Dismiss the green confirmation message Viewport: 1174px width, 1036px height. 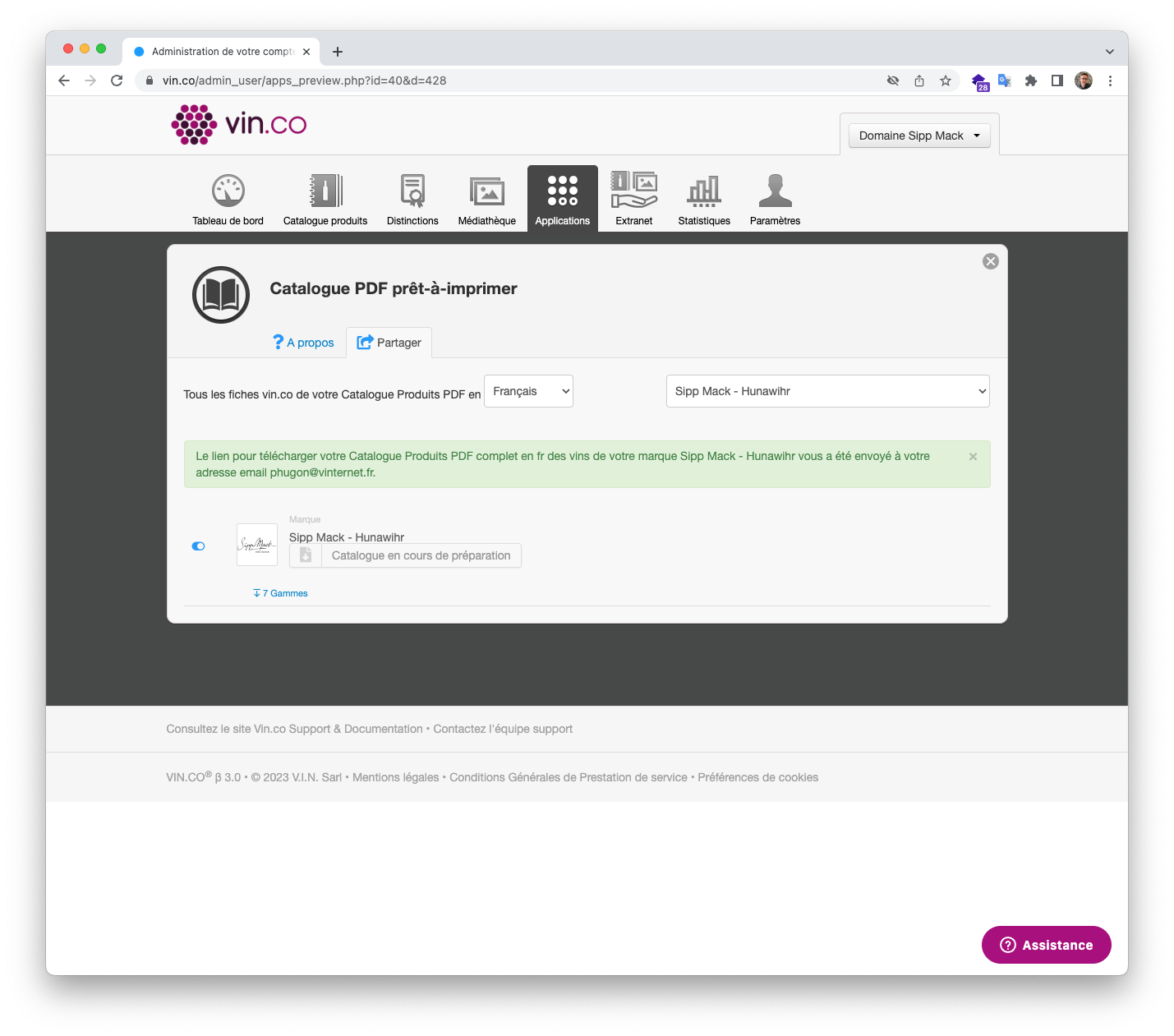coord(973,457)
